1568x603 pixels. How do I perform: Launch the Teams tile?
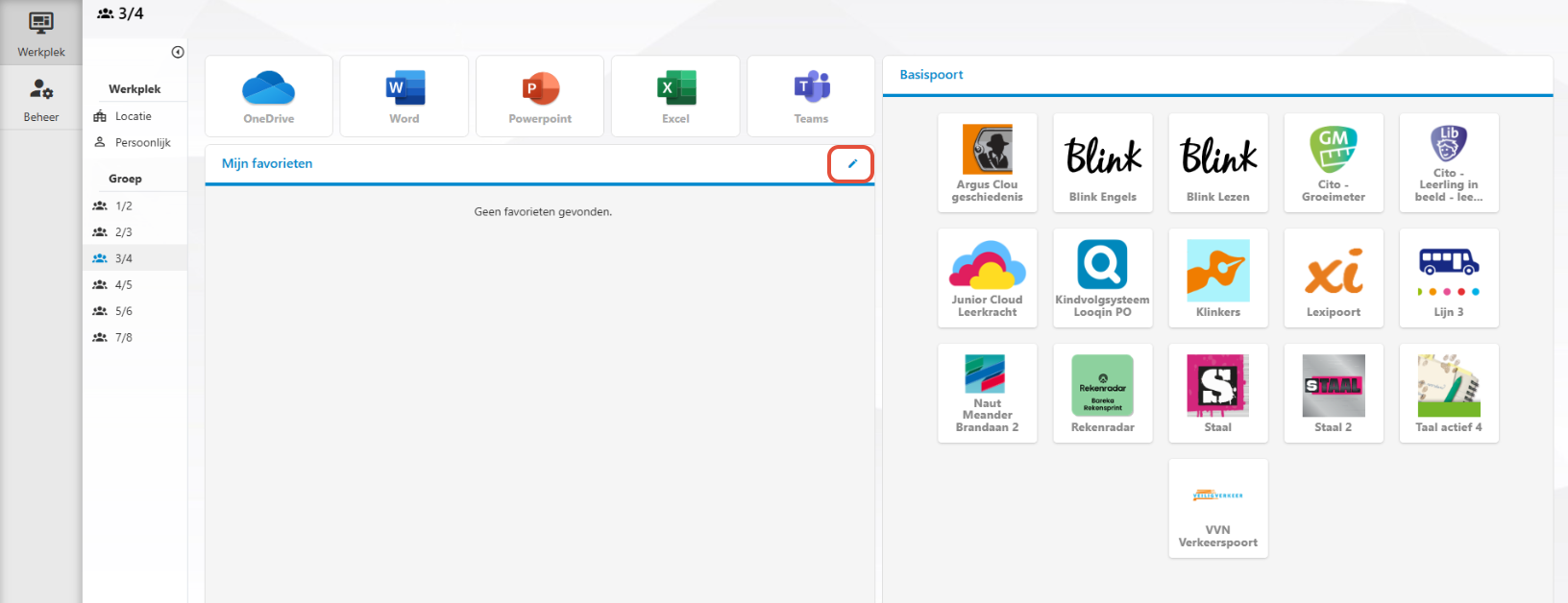click(x=811, y=96)
